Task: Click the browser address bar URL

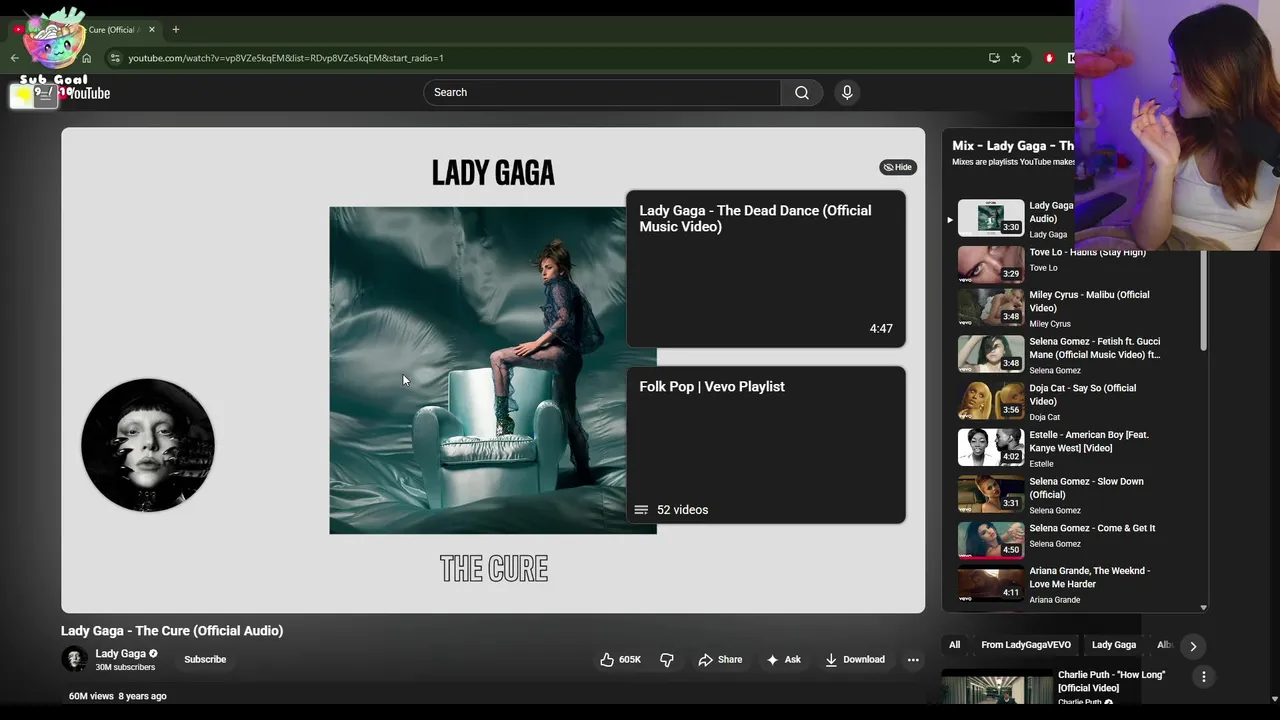Action: point(286,58)
